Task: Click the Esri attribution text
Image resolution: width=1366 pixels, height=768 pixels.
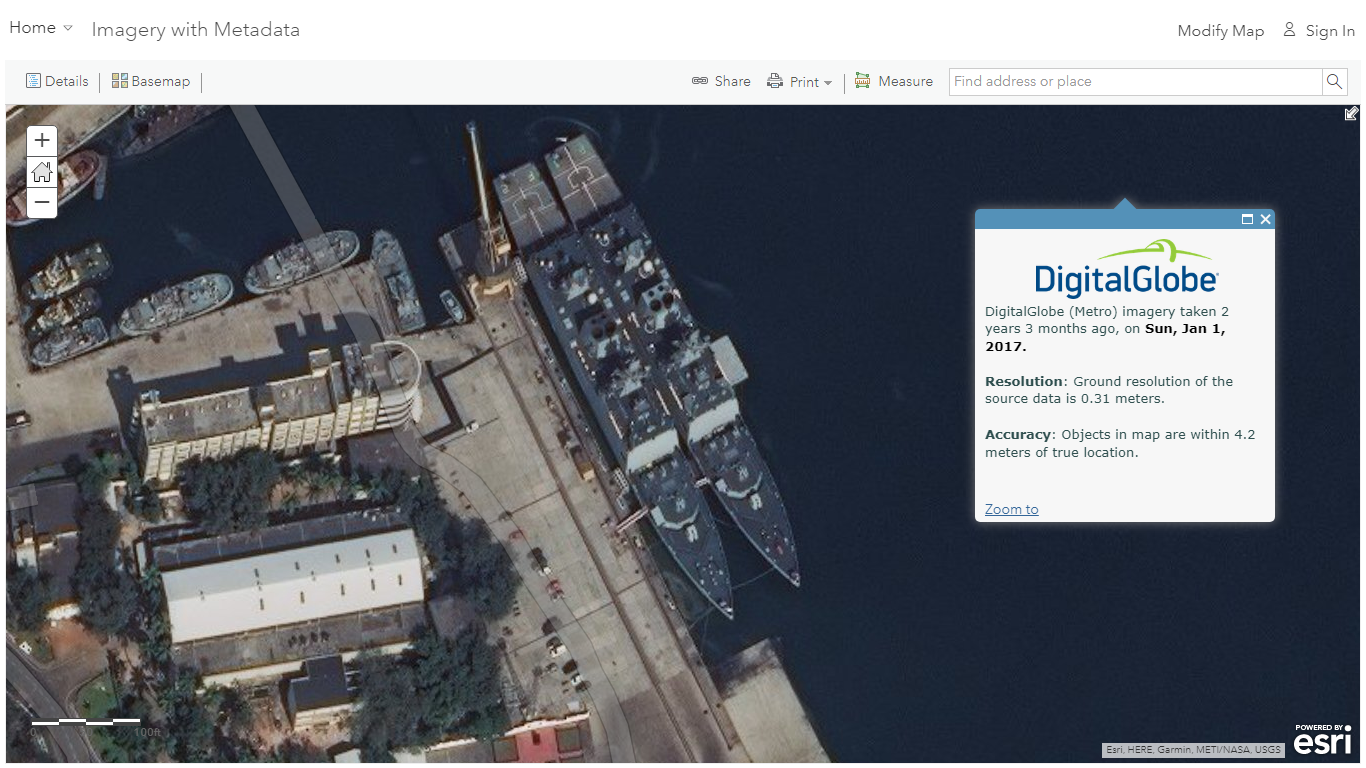Action: pyautogui.click(x=1193, y=749)
